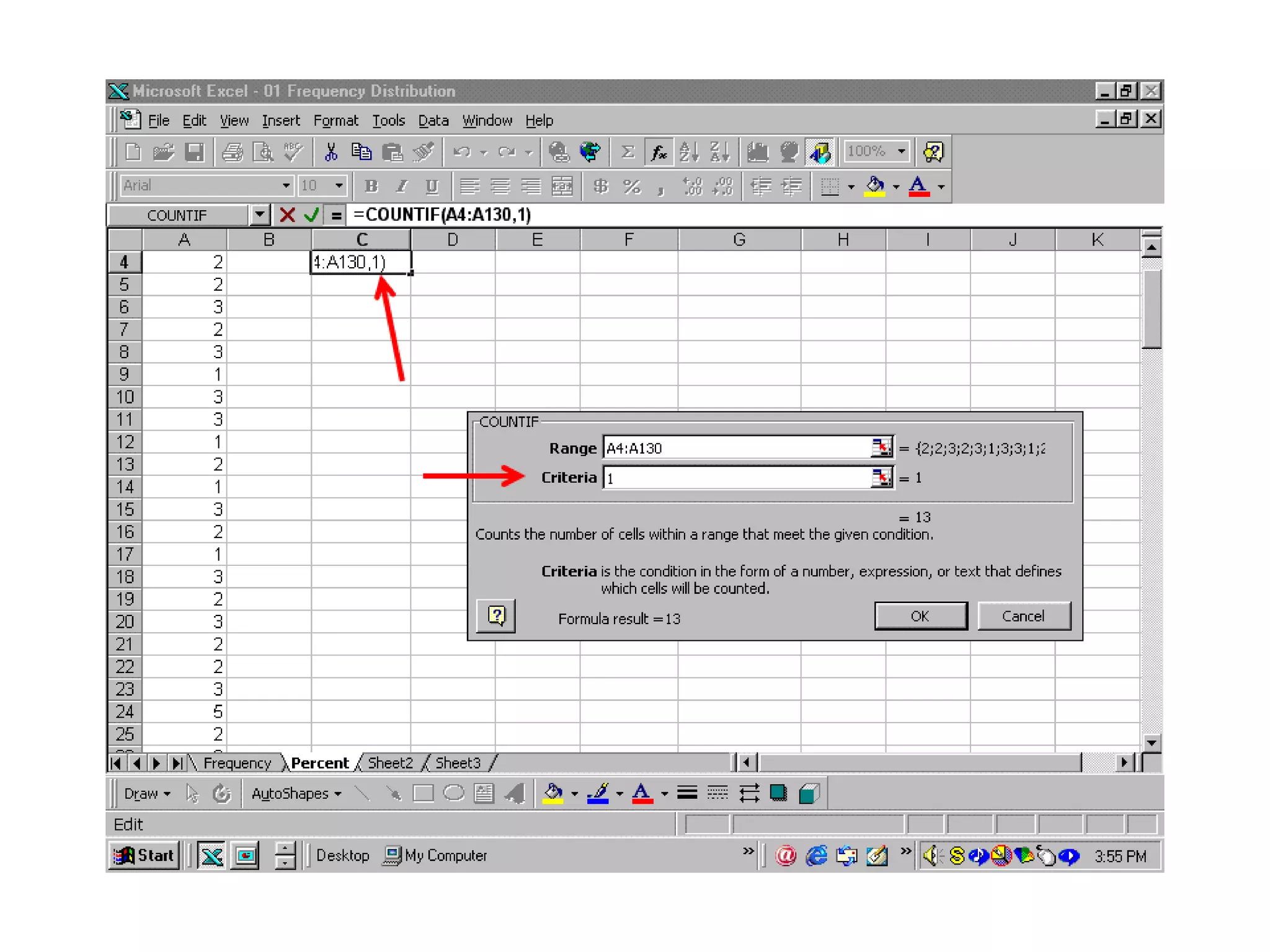1270x952 pixels.
Task: Click the red X cancel formula icon
Action: pos(287,215)
